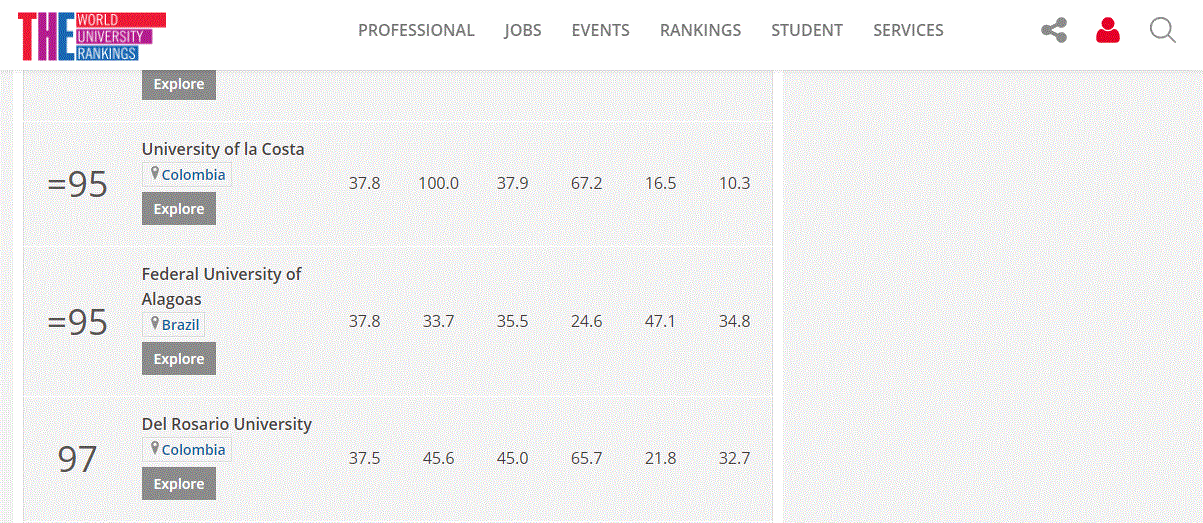Screen dimensions: 1203x523
Task: Explore Federal University of Alagoas
Action: pos(179,359)
